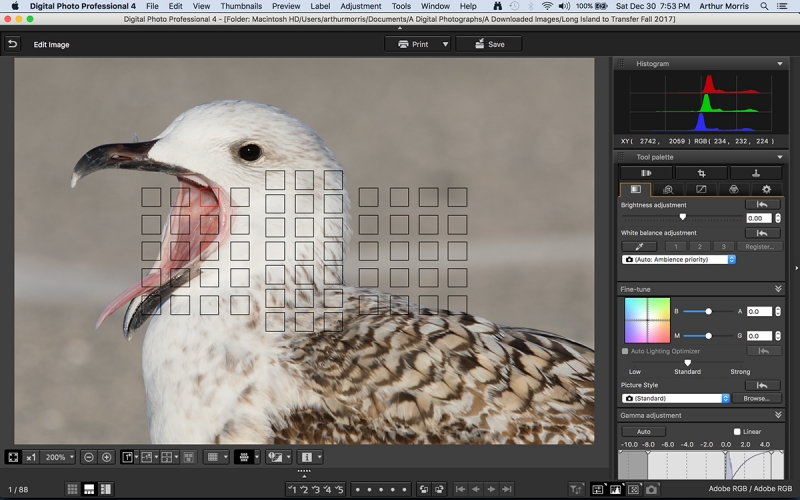The height and width of the screenshot is (500, 800).
Task: Click the Browse... picture style button
Action: pyautogui.click(x=757, y=398)
